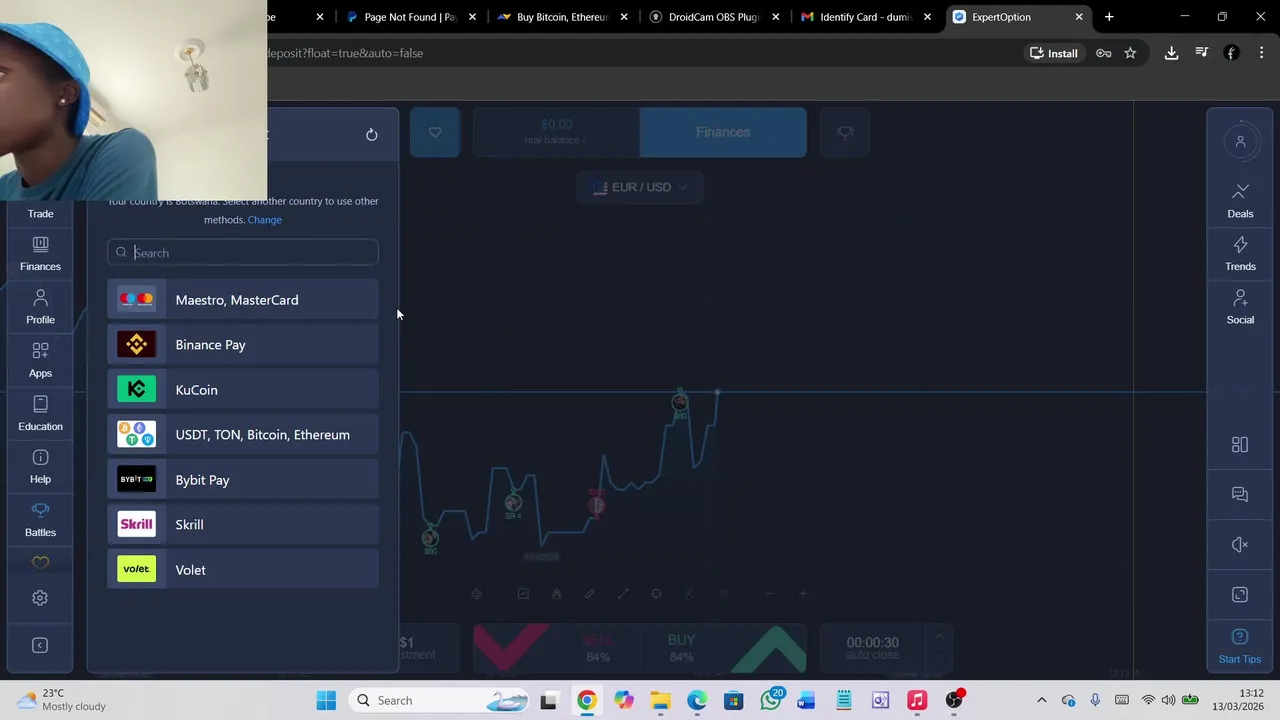Select Binance Pay payment method
Screen dimensions: 1280x720
coord(243,345)
